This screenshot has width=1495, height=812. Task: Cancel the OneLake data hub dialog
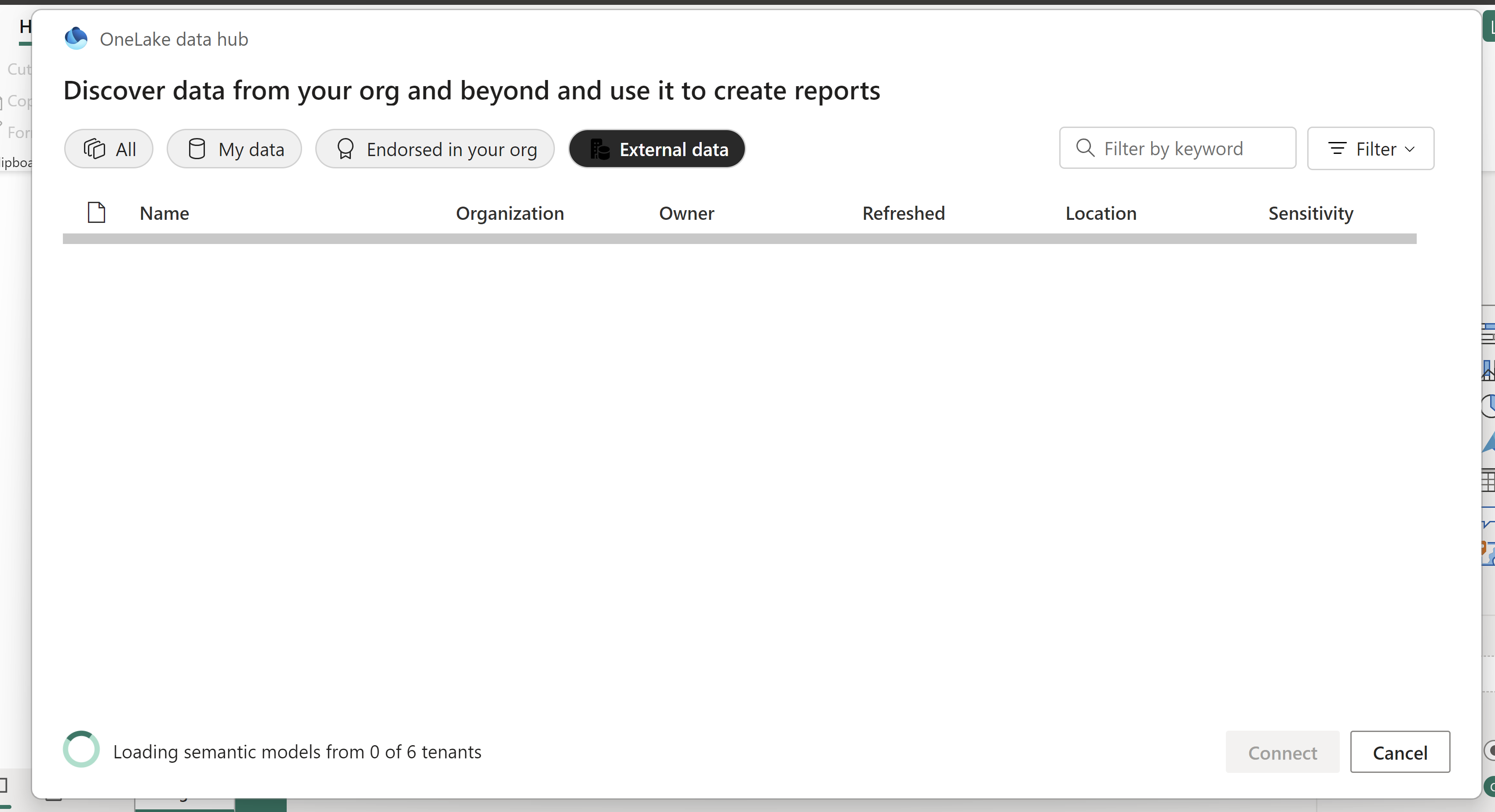[1400, 752]
